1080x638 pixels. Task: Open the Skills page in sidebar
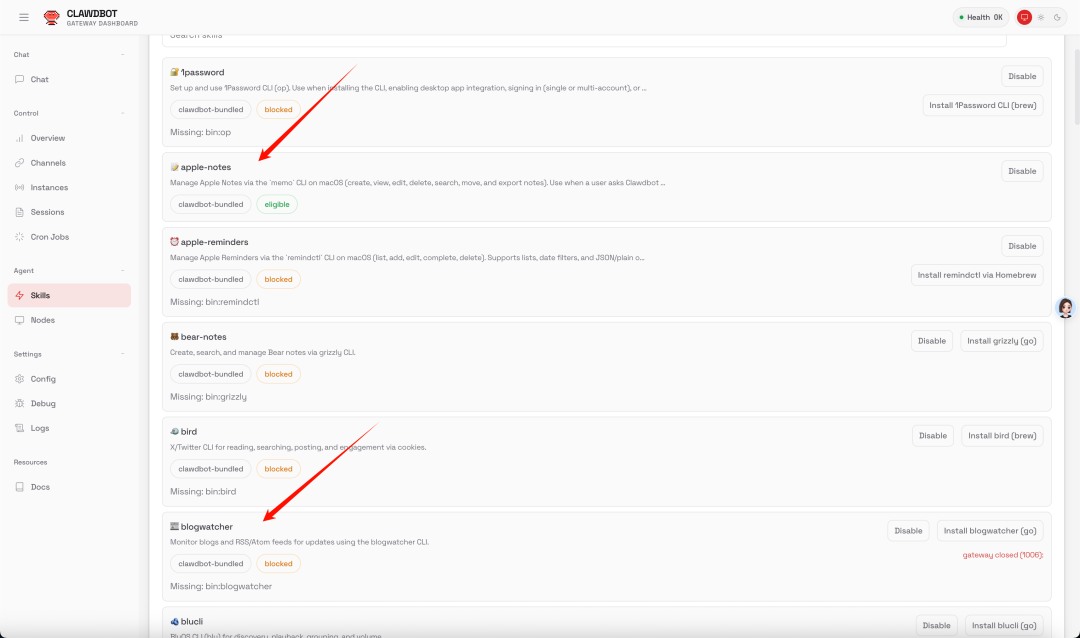pyautogui.click(x=69, y=295)
